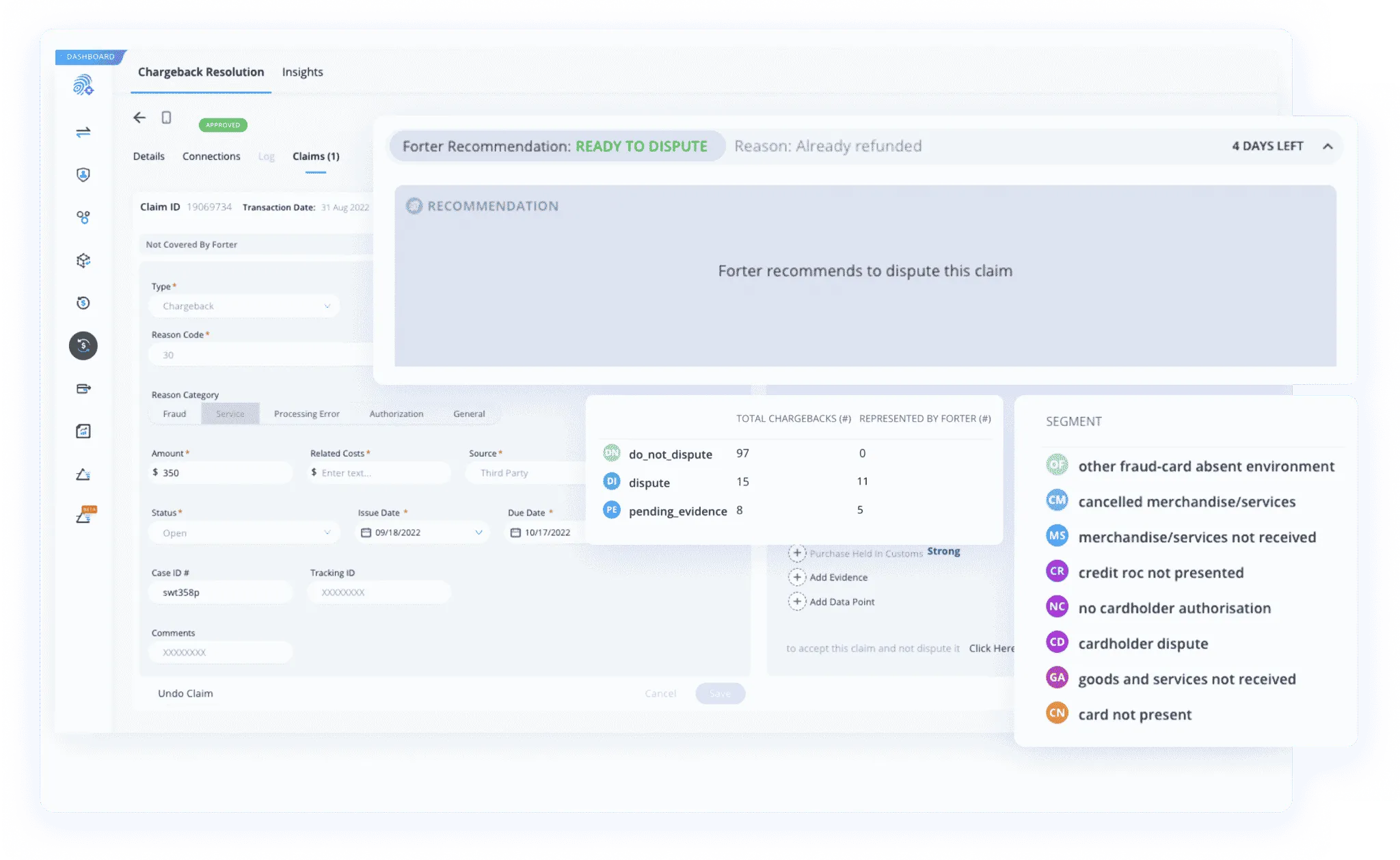Viewport: 1400px width, 860px height.
Task: Click the Undo Claim link
Action: [x=185, y=693]
